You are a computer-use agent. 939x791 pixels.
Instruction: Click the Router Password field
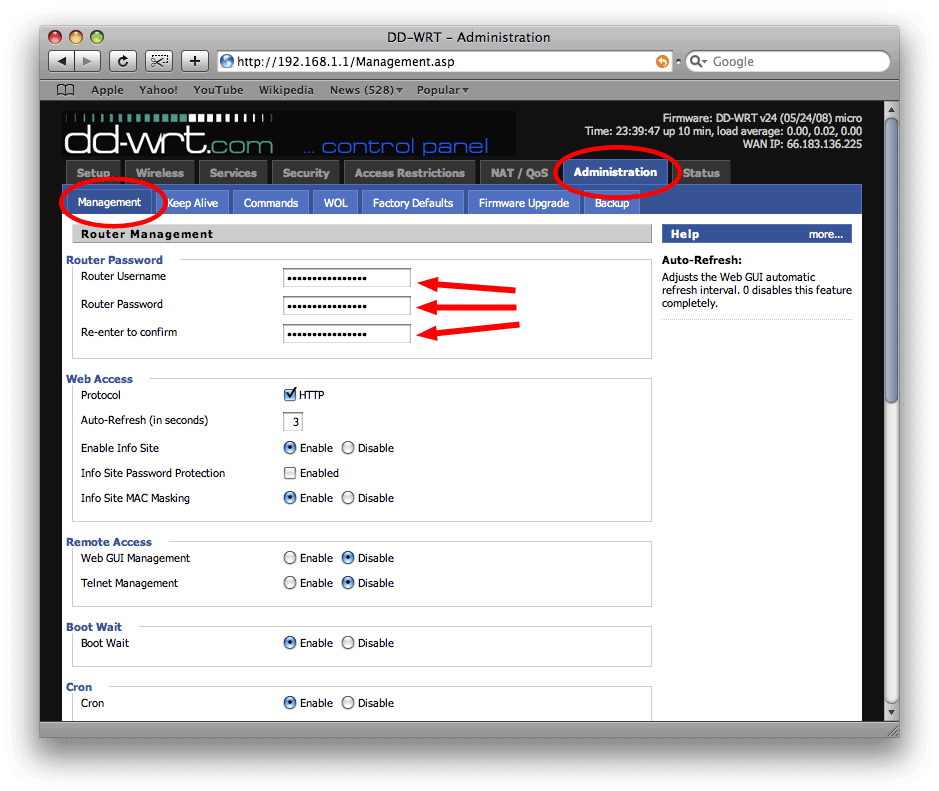[347, 305]
